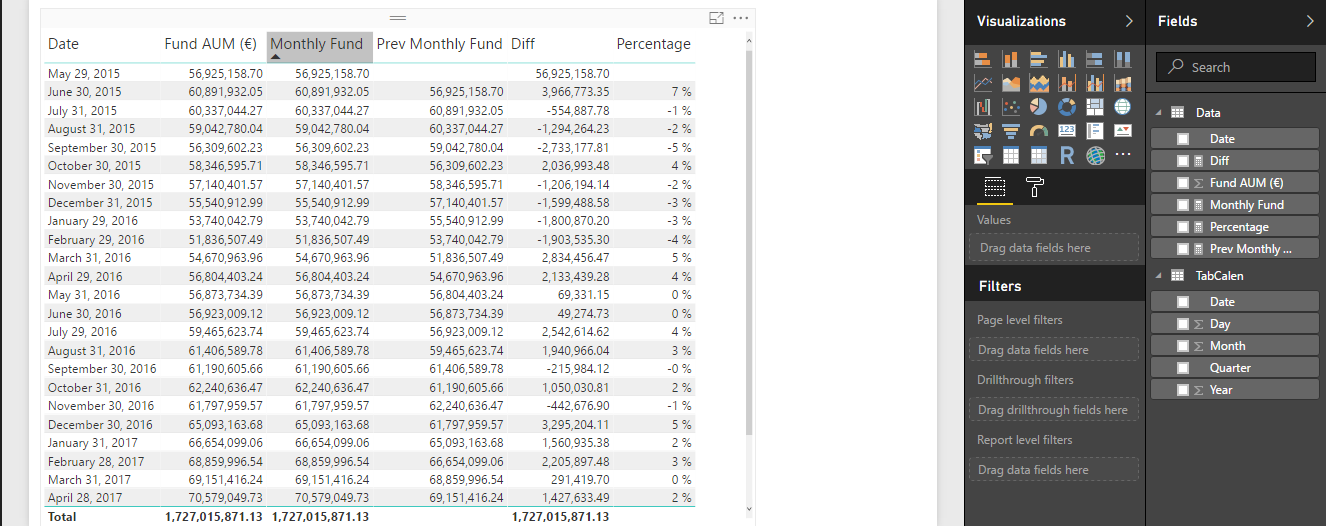Select the Stacked area chart visualization
The height and width of the screenshot is (526, 1326).
1039,84
